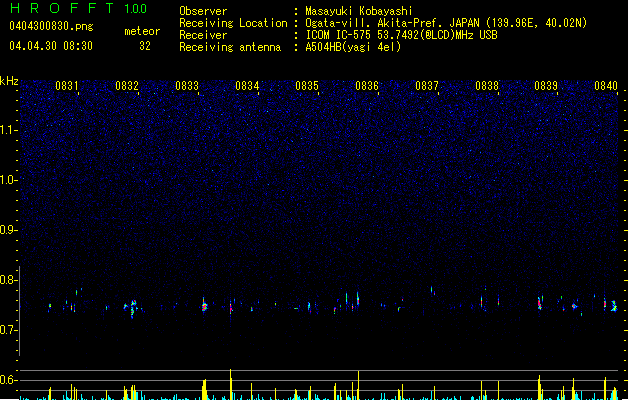Viewport: 629px width, 400px height.
Task: Click the Ogata-vill. Akita-Pref. JAPAN location text
Action: (392, 23)
